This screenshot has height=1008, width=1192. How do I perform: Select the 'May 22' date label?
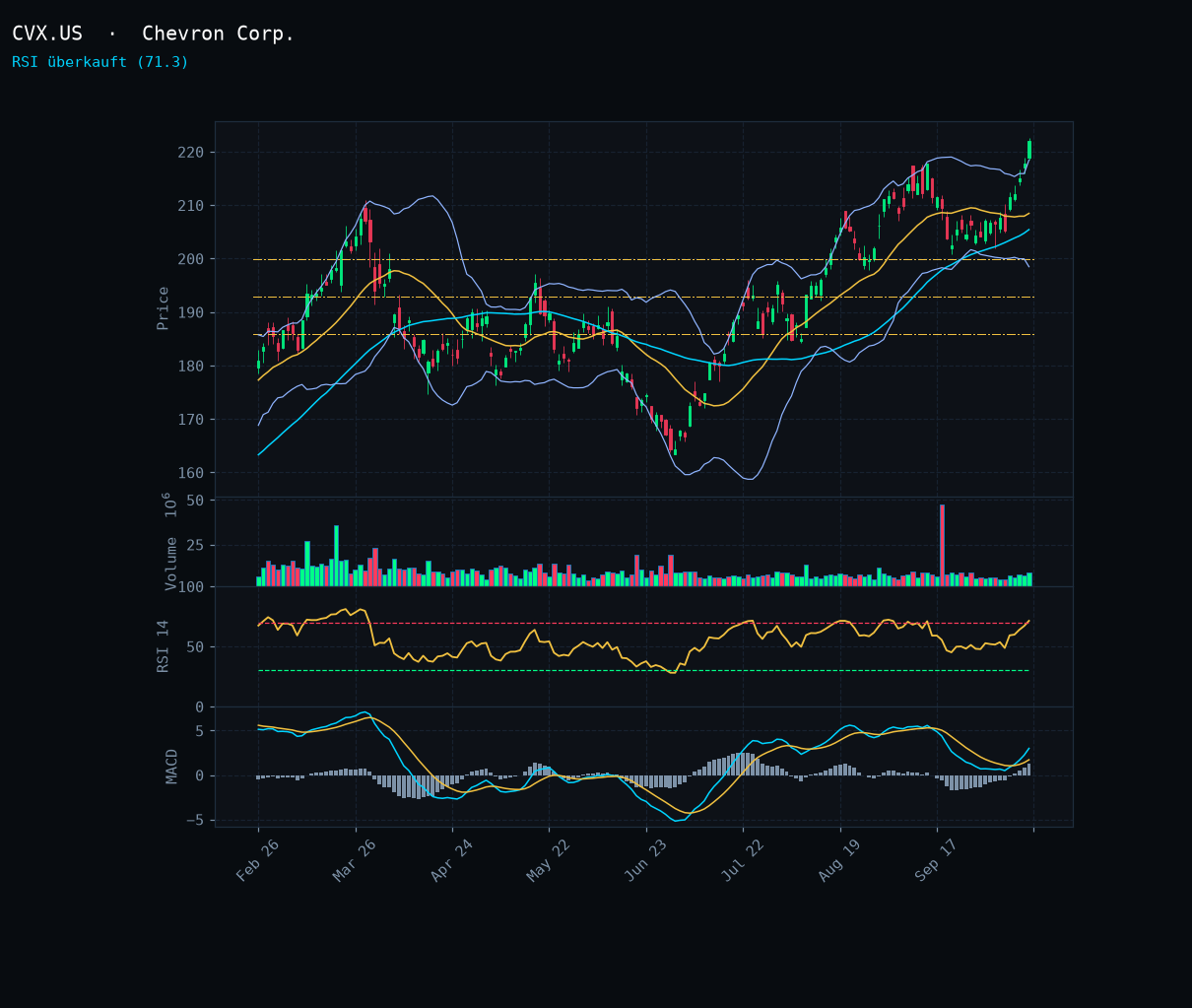coord(549,860)
